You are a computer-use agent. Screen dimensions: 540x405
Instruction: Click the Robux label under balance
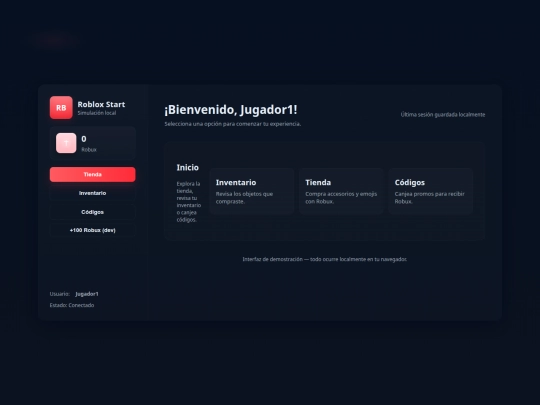click(x=89, y=149)
